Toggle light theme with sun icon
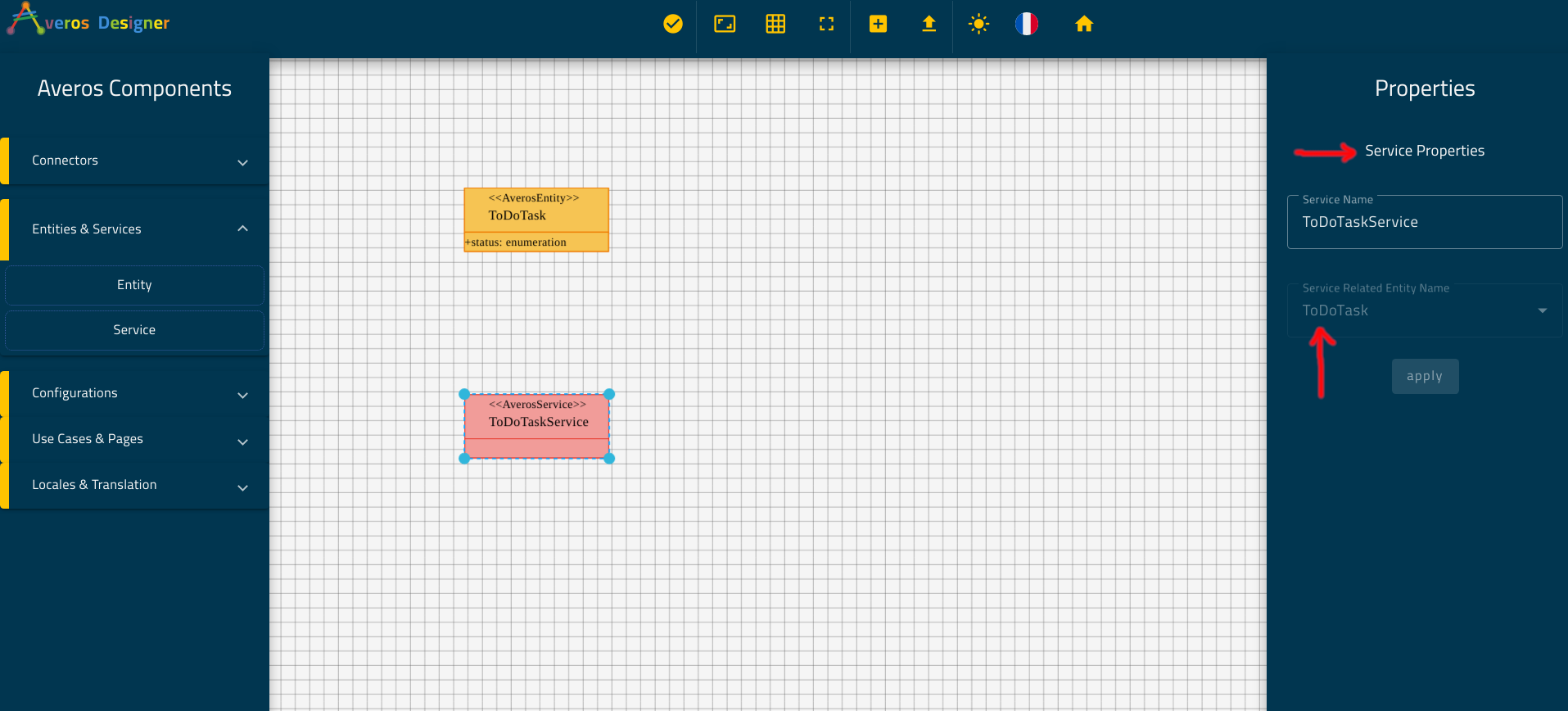 point(978,24)
